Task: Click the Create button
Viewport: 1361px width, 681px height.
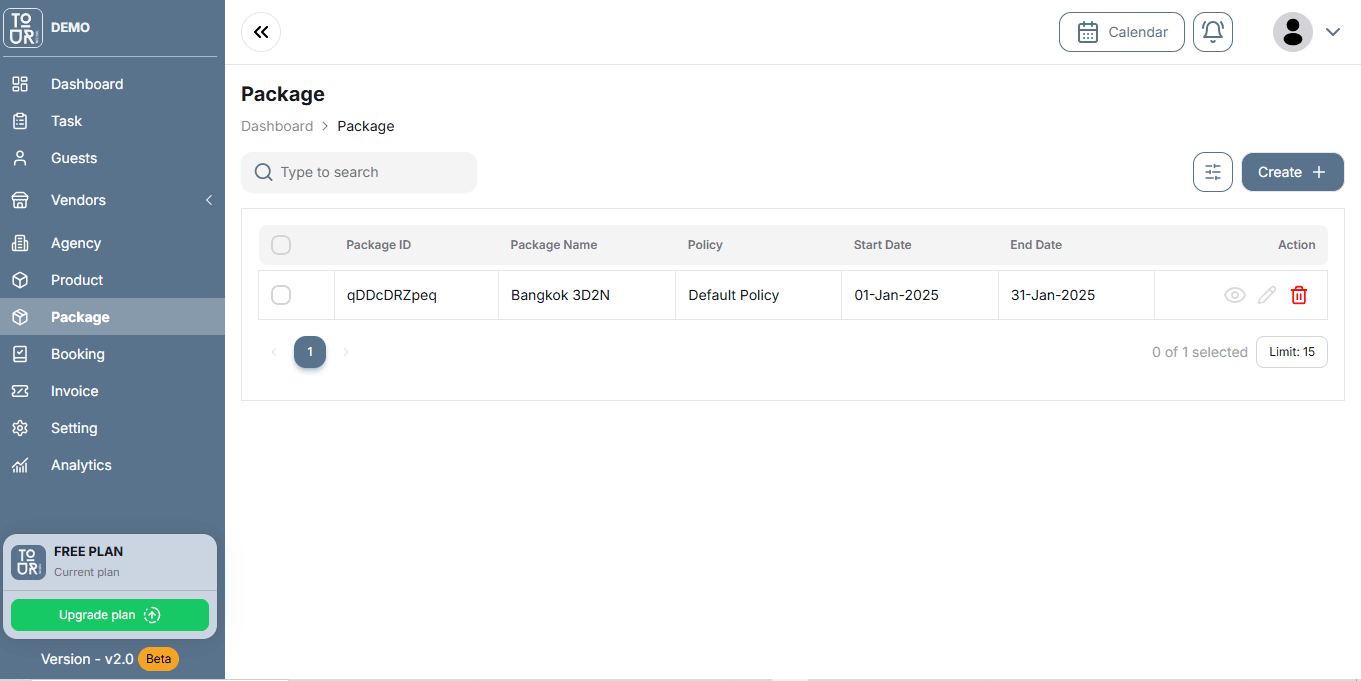Action: click(x=1293, y=172)
